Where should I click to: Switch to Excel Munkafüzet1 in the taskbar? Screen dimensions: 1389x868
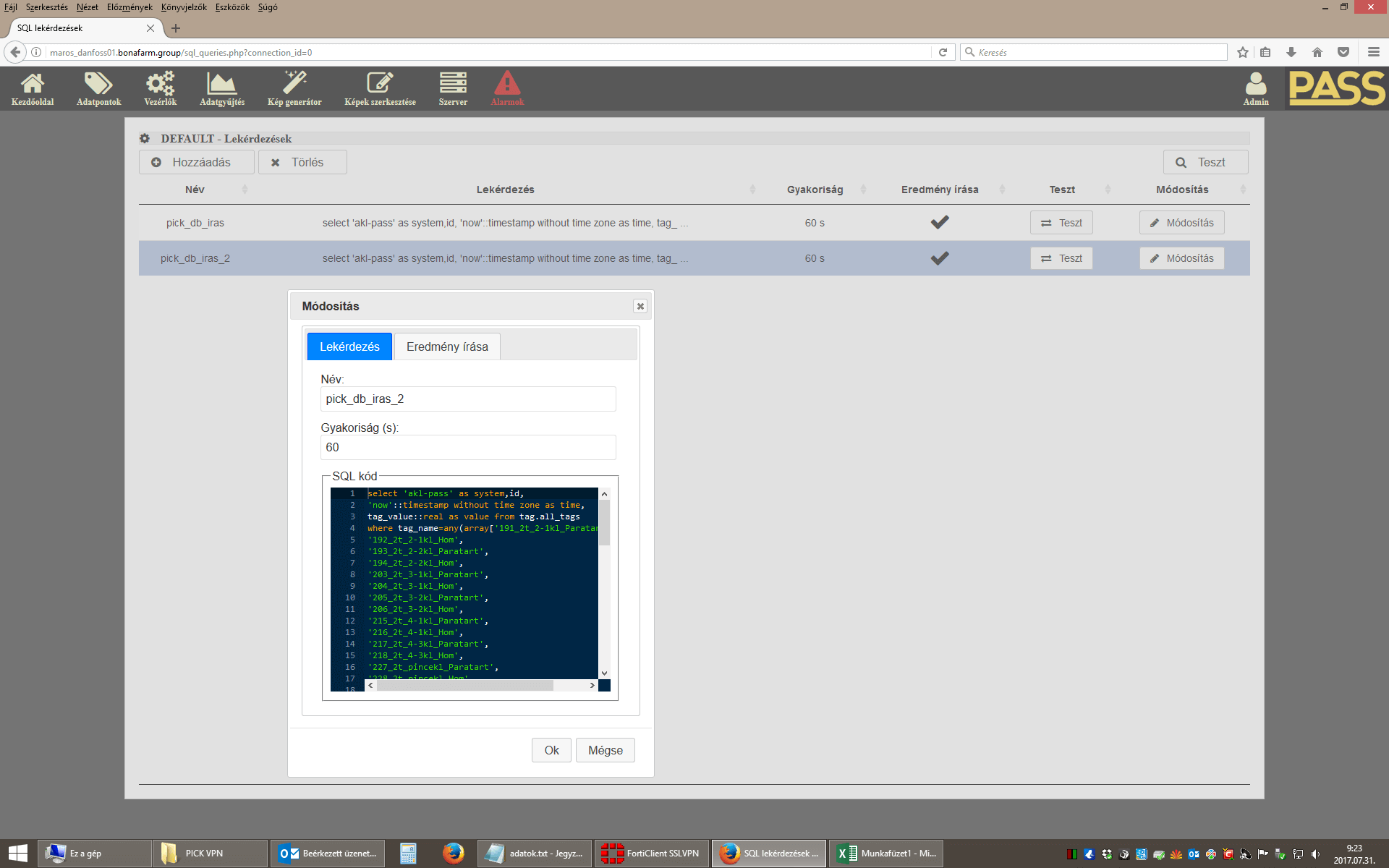click(886, 854)
